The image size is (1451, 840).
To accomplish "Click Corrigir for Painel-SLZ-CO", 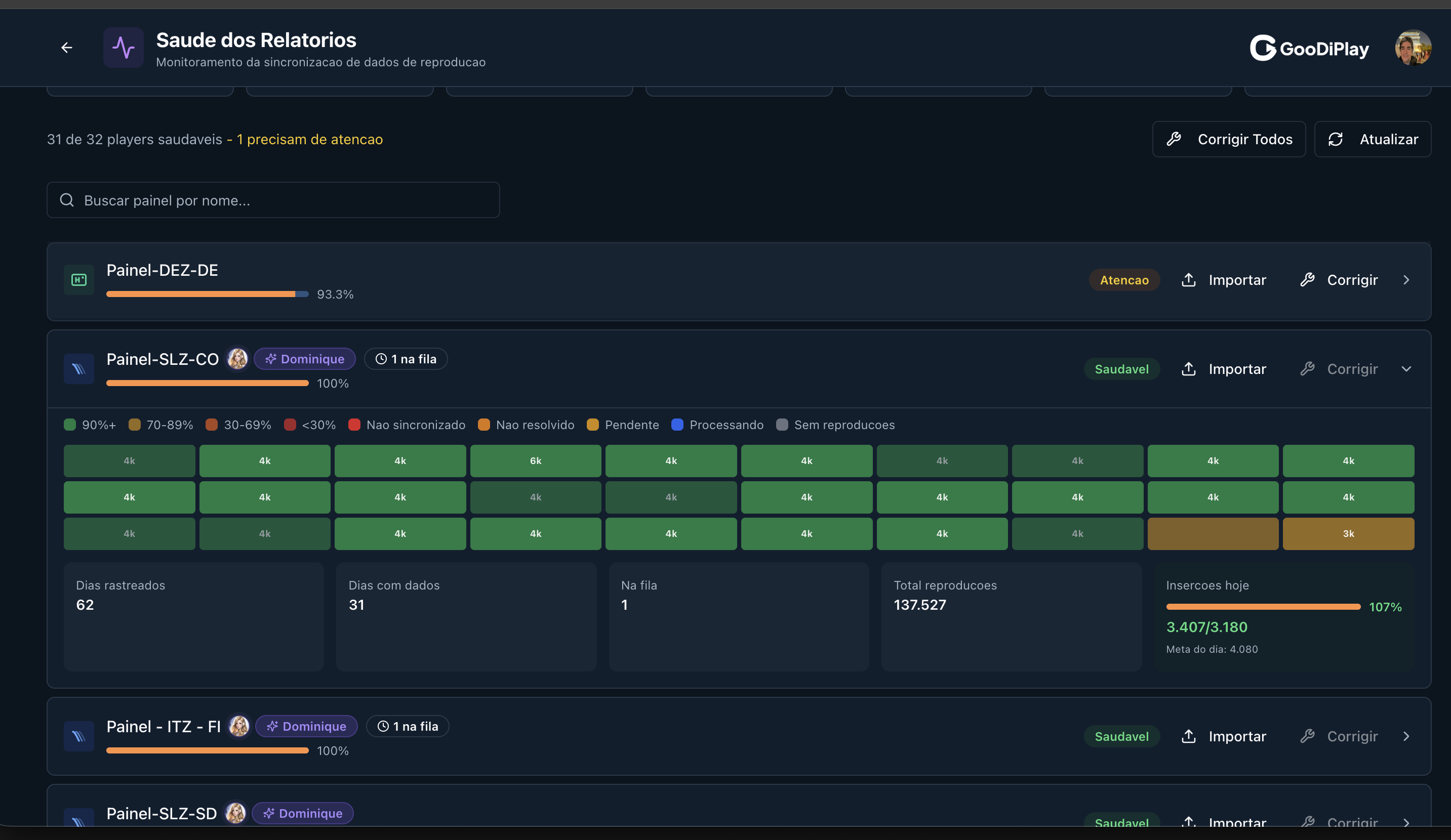I will click(x=1339, y=369).
